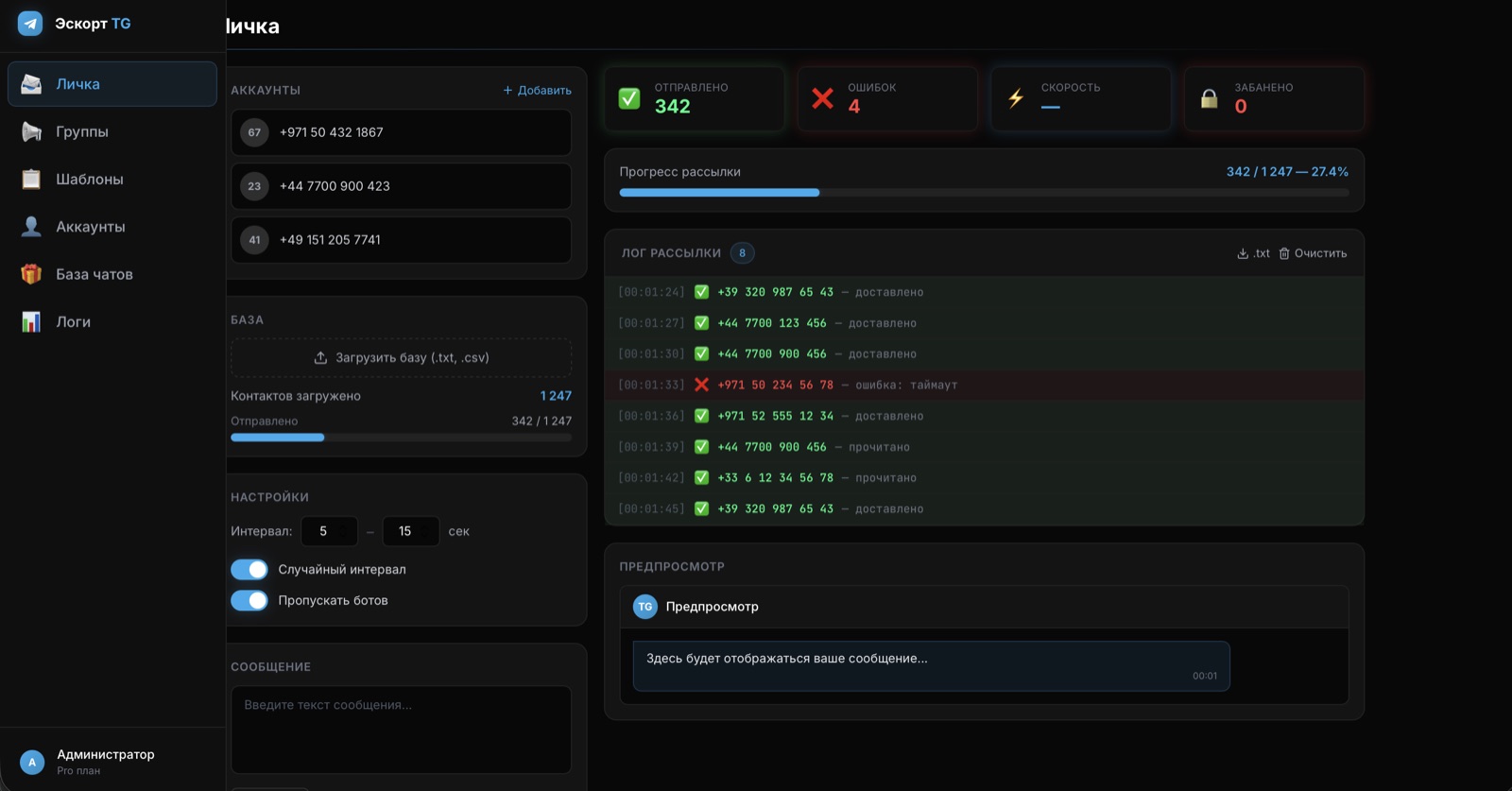The width and height of the screenshot is (1512, 791).
Task: Select log entry +44 7700 123 456 доставлено
Action: 984,323
